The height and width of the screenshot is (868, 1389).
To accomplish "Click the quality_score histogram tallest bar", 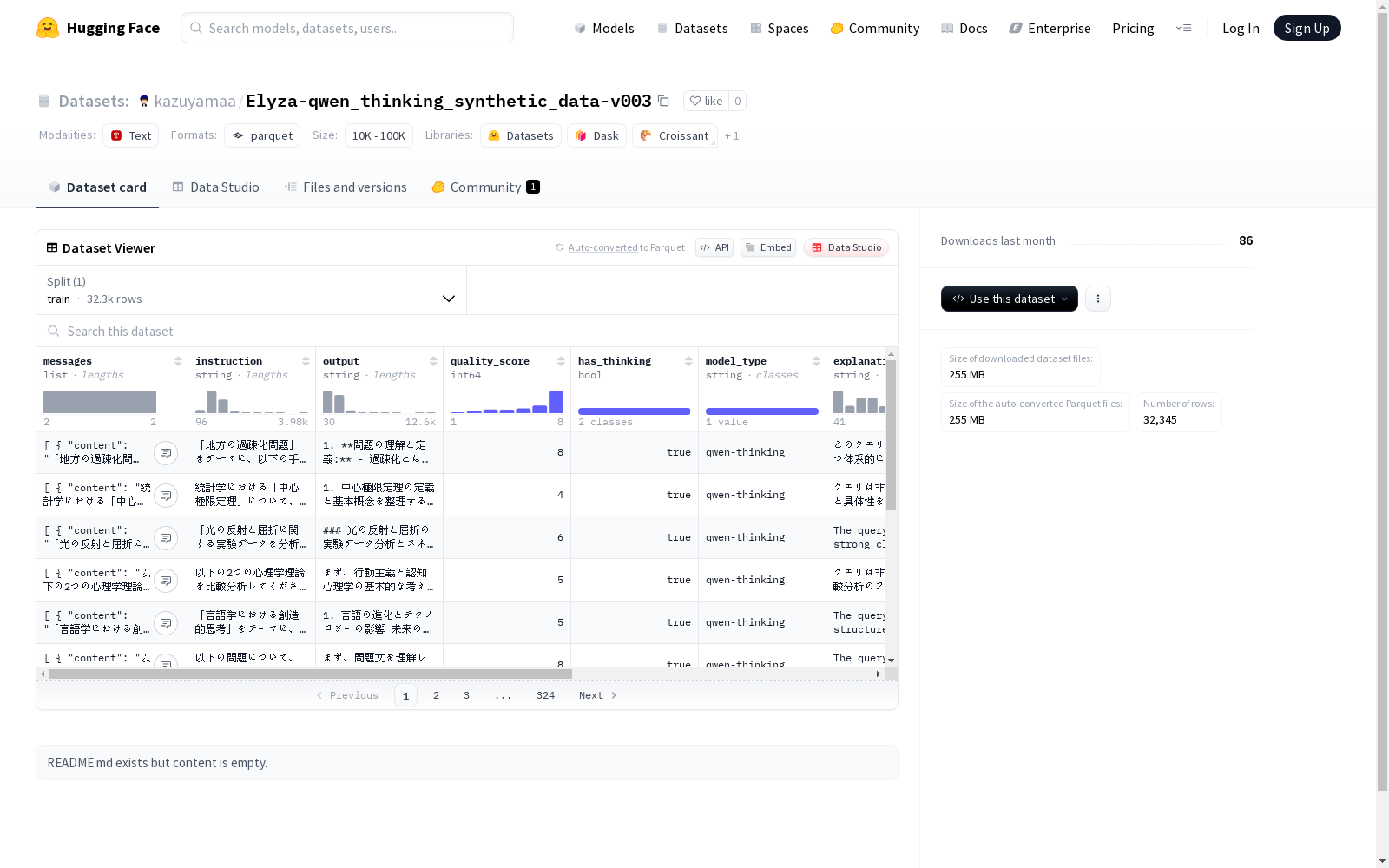I will tap(556, 402).
